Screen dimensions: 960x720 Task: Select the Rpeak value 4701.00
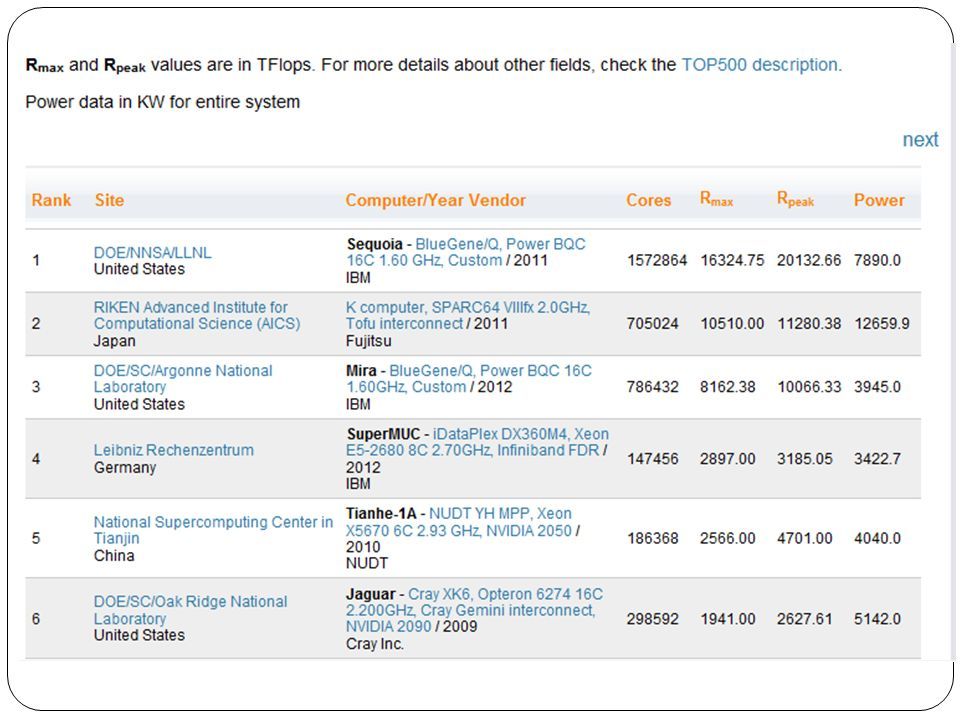pyautogui.click(x=804, y=538)
